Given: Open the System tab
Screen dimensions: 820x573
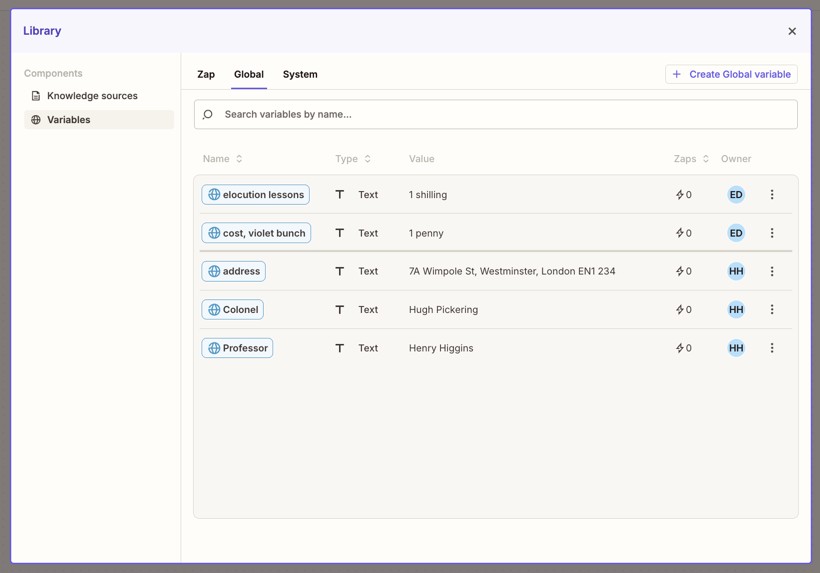Looking at the screenshot, I should point(300,74).
